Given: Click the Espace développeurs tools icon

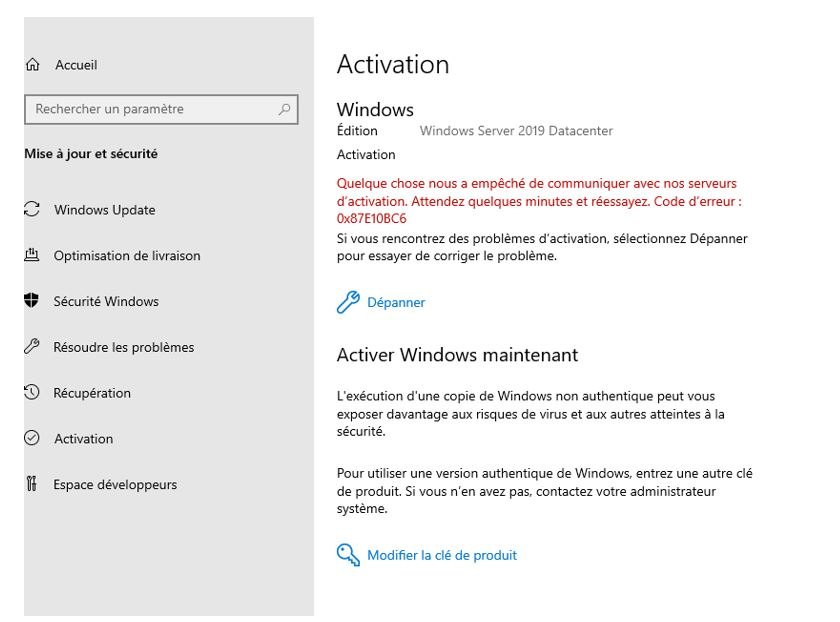Looking at the screenshot, I should pyautogui.click(x=32, y=484).
